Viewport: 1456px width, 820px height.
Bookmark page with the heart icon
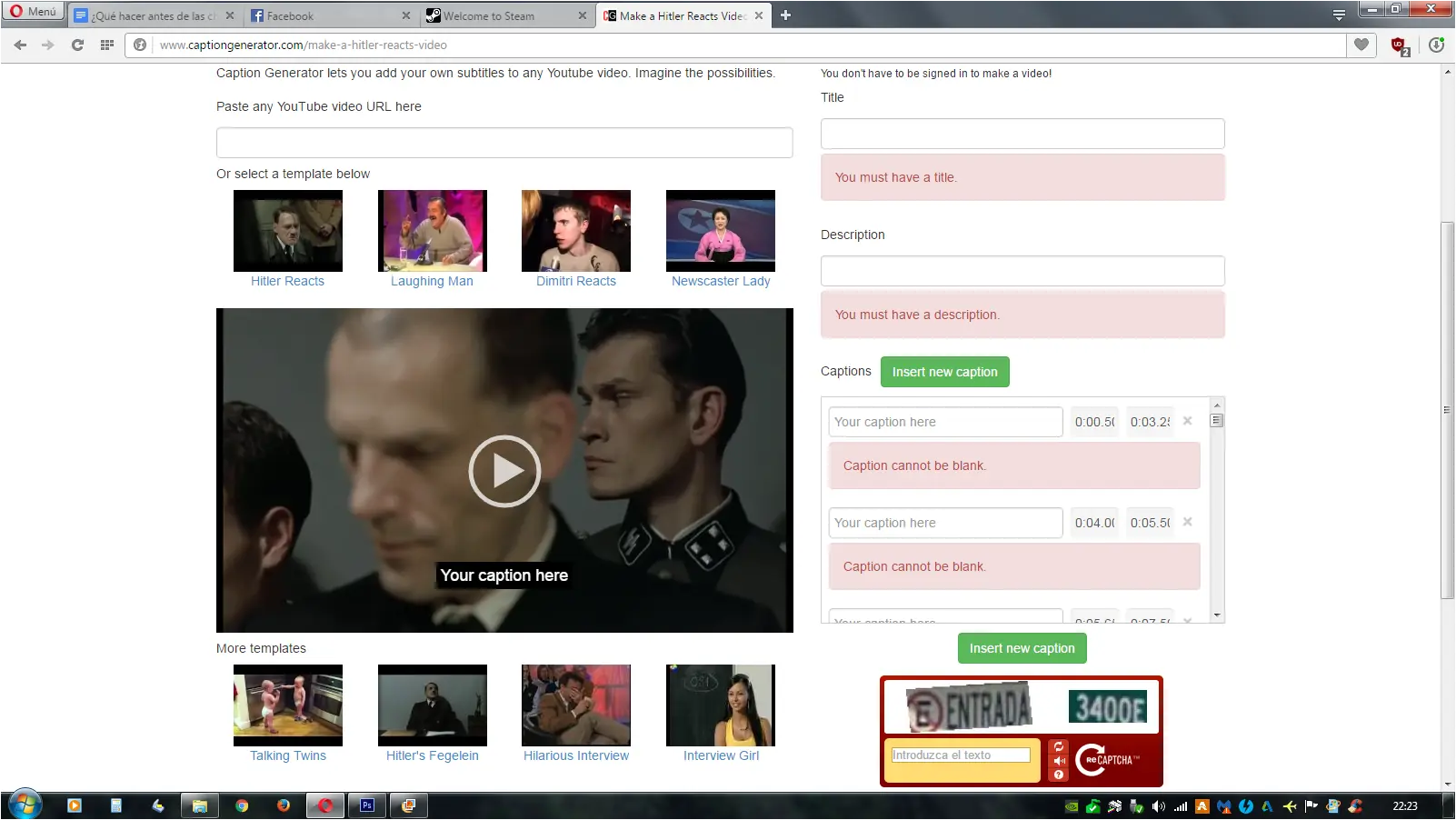(x=1361, y=45)
